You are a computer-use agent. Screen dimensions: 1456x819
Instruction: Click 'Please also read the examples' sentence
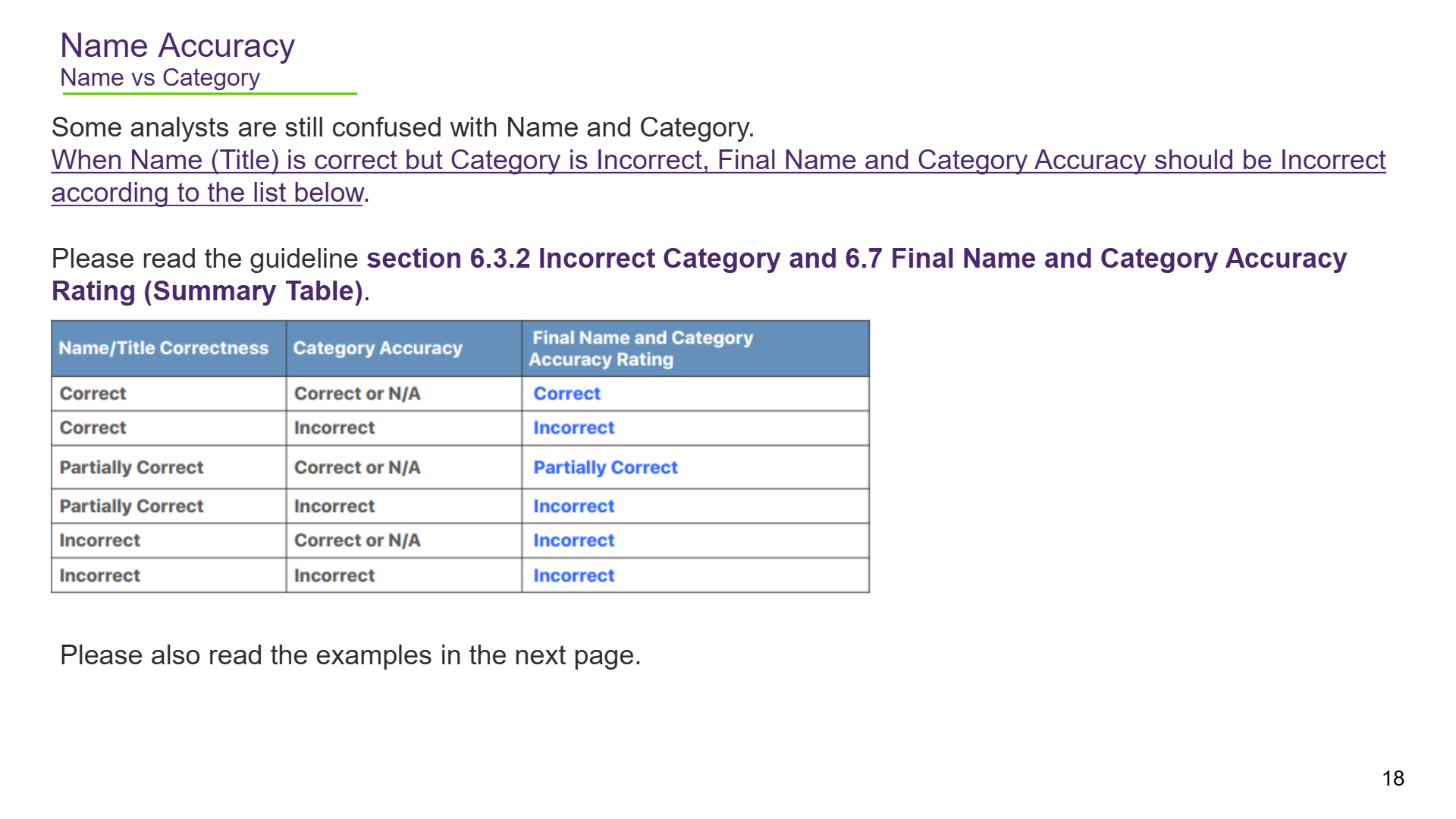(350, 655)
